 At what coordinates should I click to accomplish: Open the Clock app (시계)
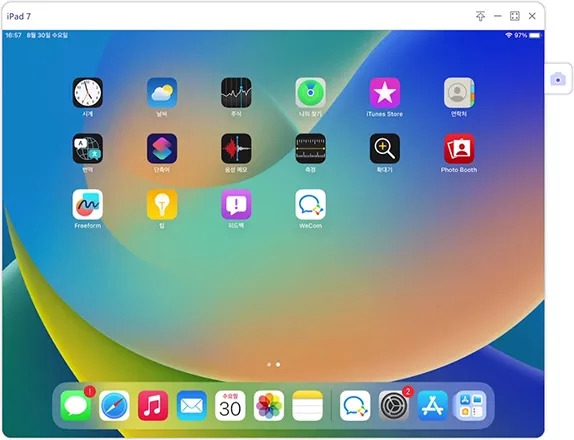(87, 93)
